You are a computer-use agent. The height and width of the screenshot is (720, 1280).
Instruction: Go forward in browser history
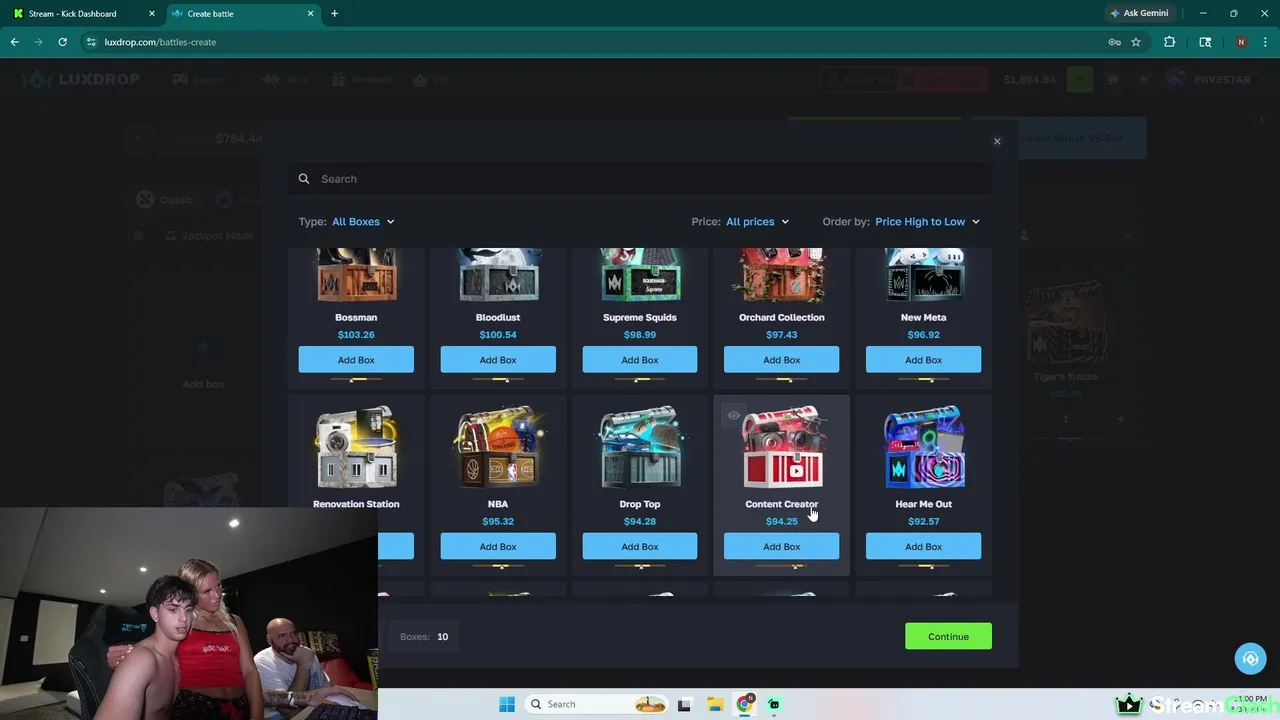click(x=39, y=42)
